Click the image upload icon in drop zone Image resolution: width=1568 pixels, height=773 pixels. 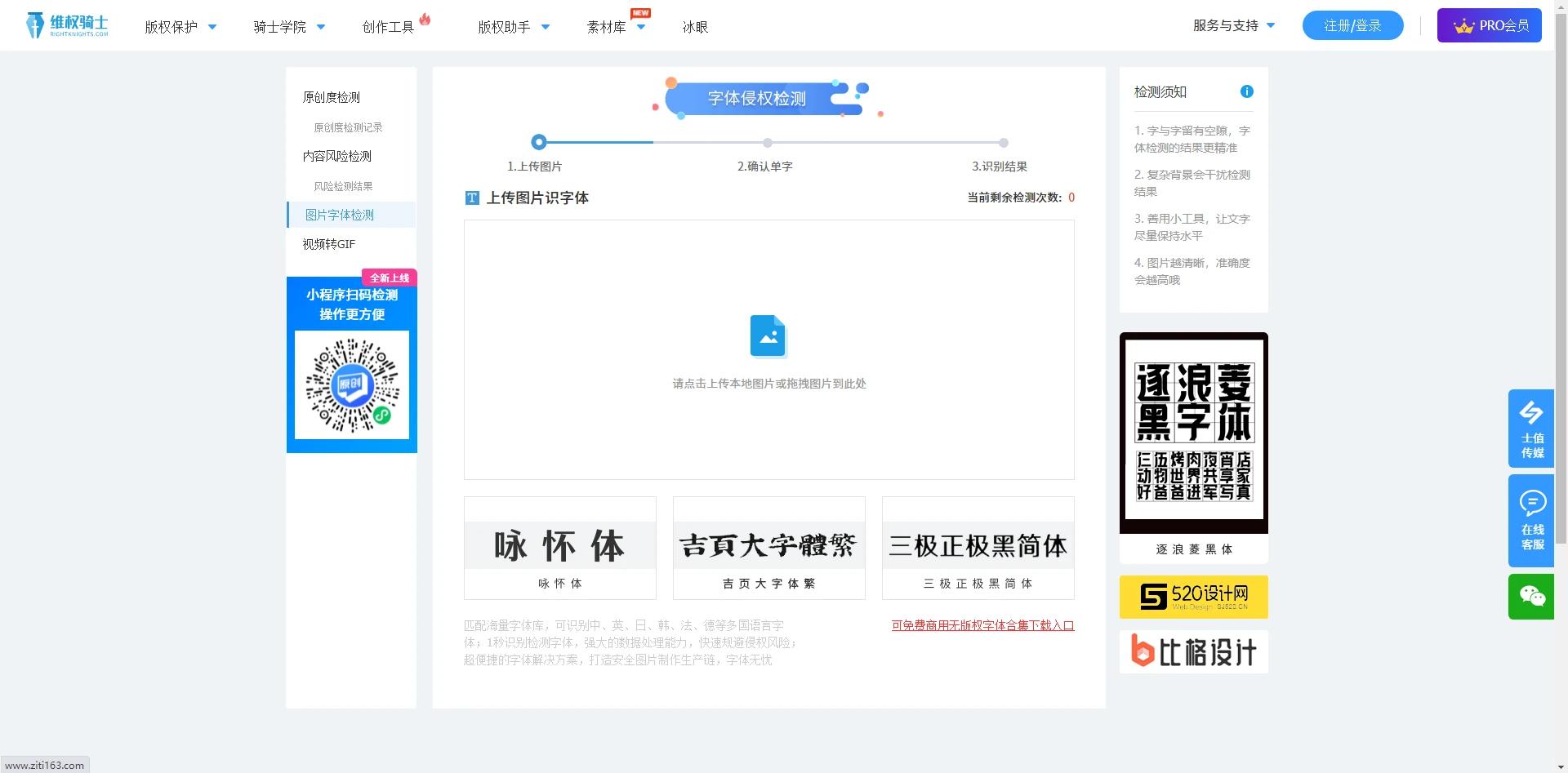tap(768, 335)
